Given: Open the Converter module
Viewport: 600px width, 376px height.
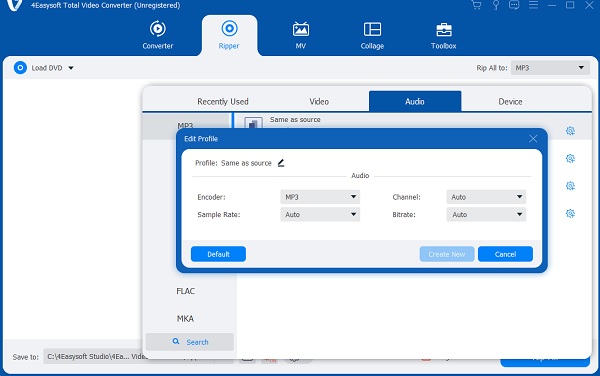Looking at the screenshot, I should 158,36.
